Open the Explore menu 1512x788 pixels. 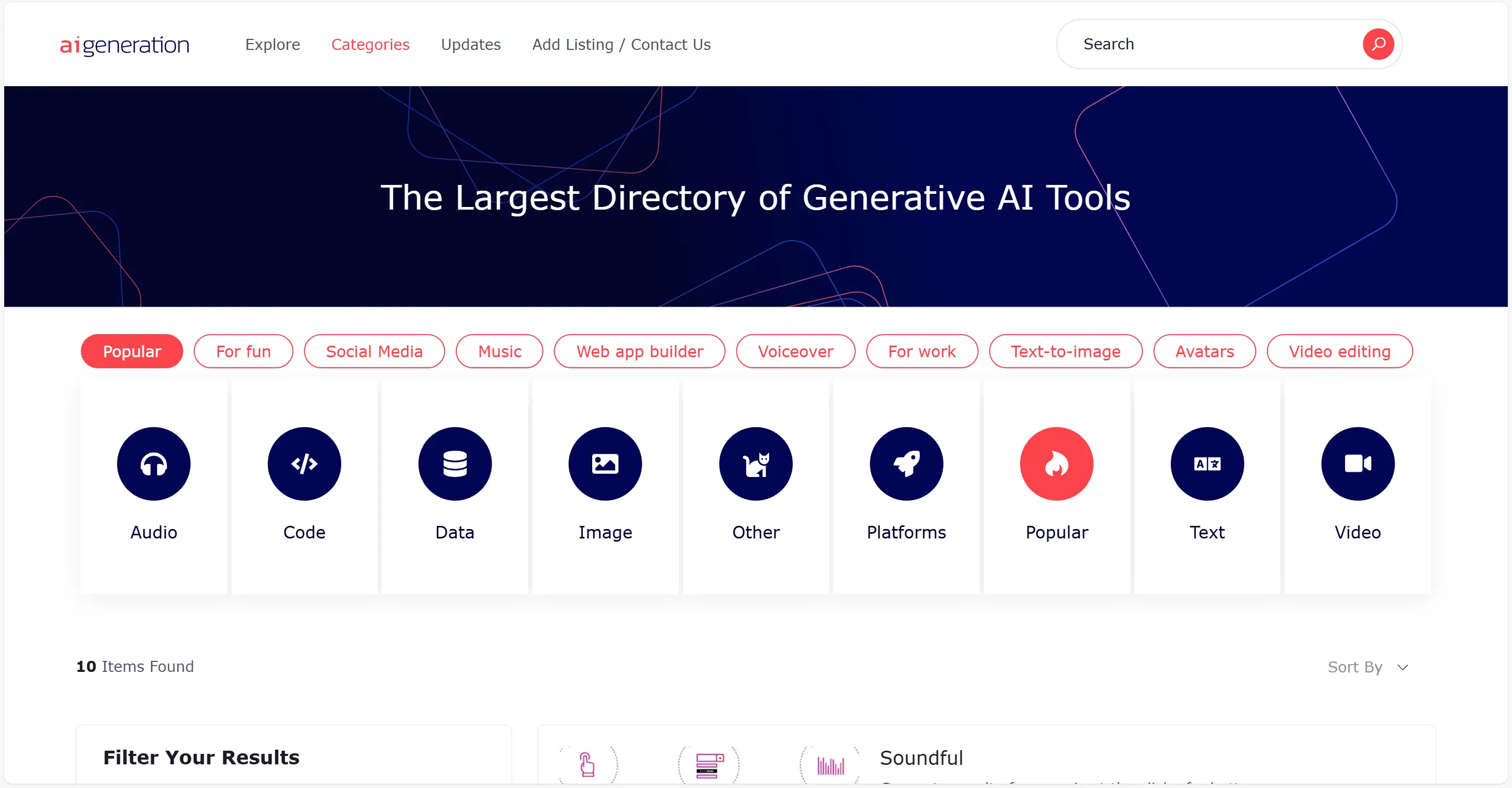[x=273, y=45]
